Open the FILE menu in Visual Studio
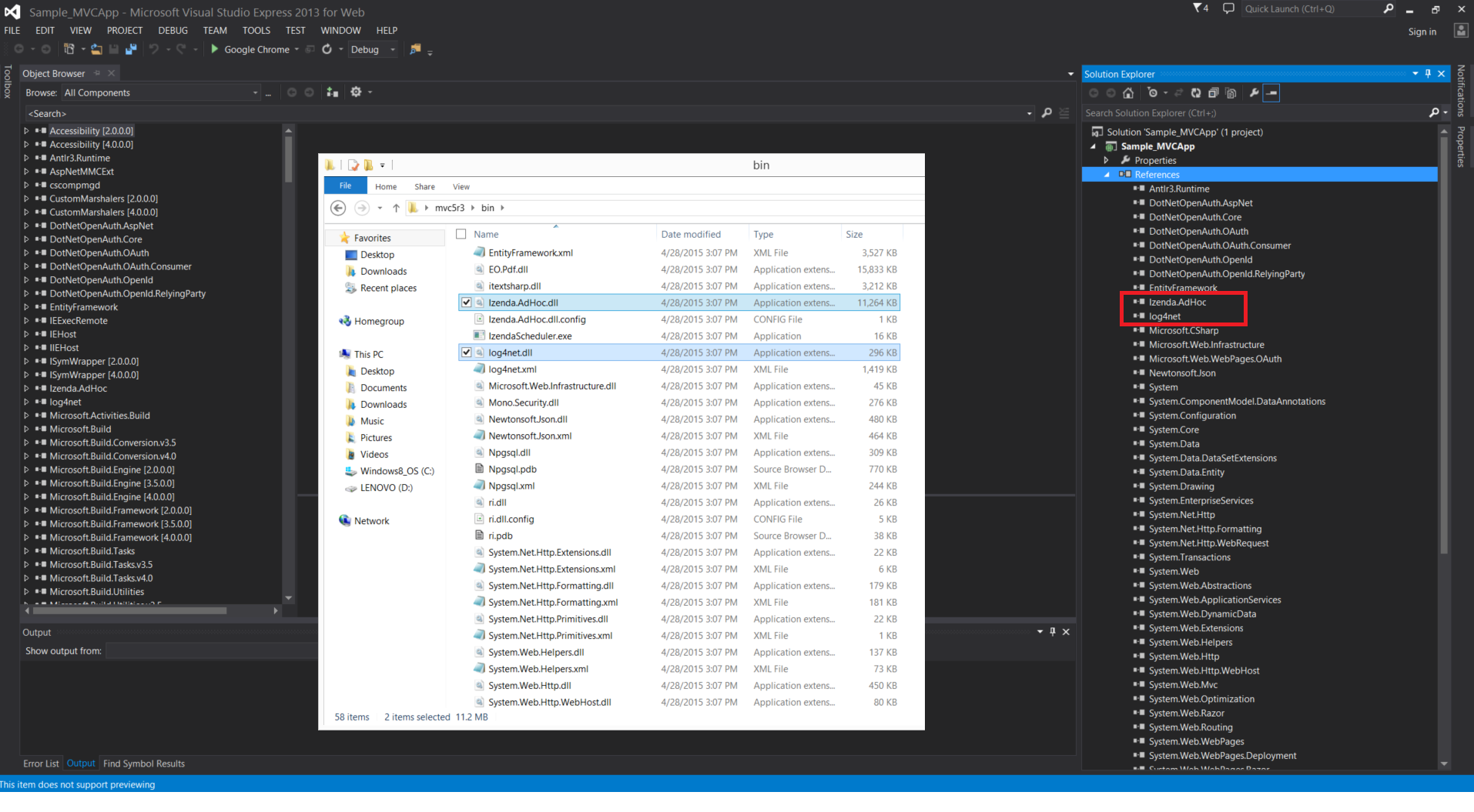 click(12, 31)
